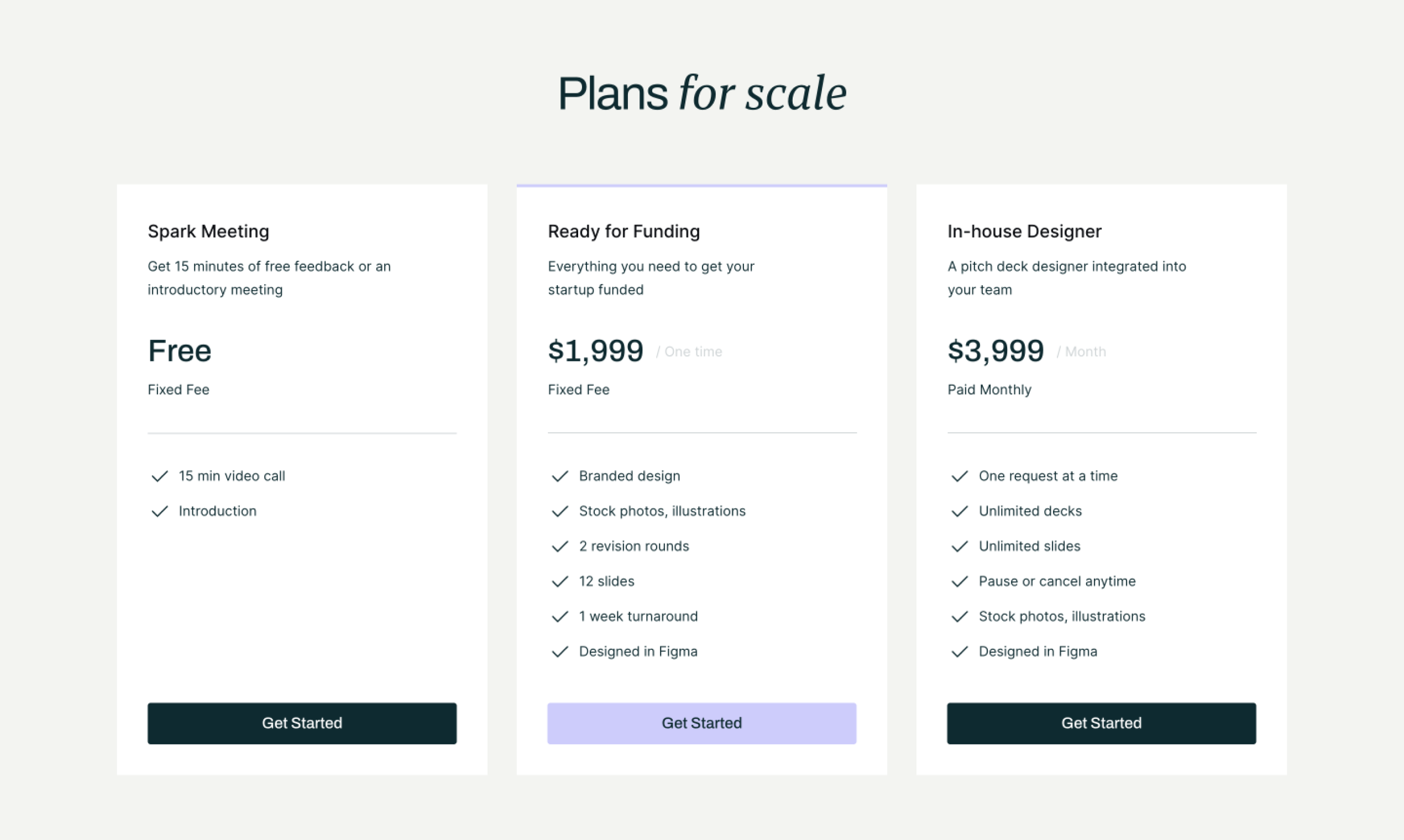
Task: Click checkmark beside One request at a time
Action: 959,476
